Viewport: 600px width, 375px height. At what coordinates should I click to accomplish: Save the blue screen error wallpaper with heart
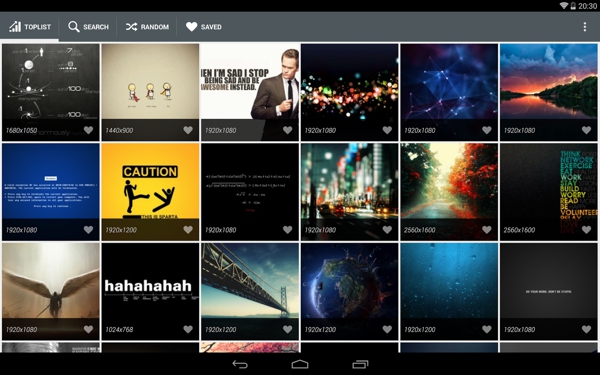pos(88,230)
